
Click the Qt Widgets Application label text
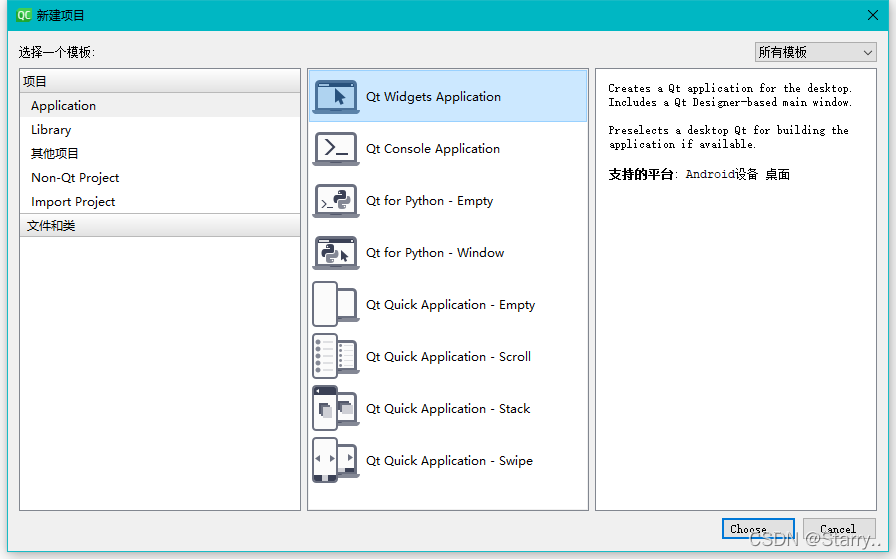pos(433,97)
